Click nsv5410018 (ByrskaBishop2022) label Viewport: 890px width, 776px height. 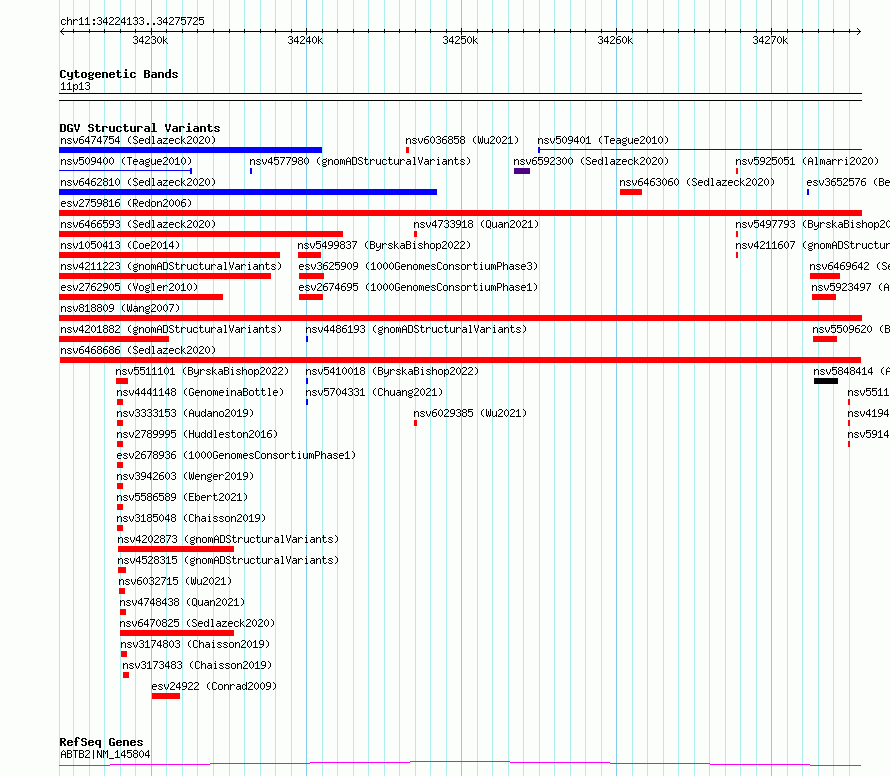(x=392, y=371)
